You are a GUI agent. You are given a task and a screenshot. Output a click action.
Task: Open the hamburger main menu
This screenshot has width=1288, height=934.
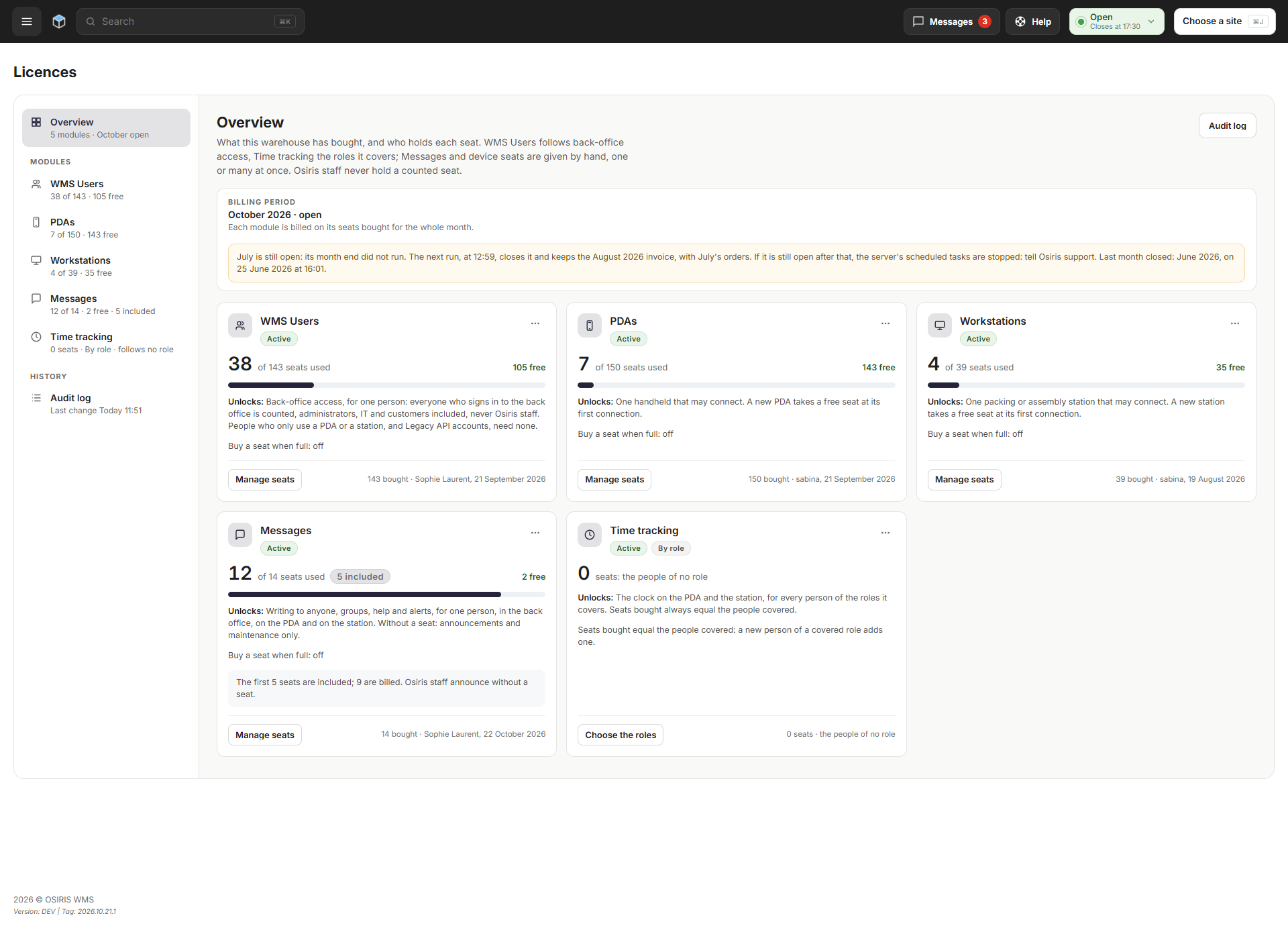tap(27, 21)
